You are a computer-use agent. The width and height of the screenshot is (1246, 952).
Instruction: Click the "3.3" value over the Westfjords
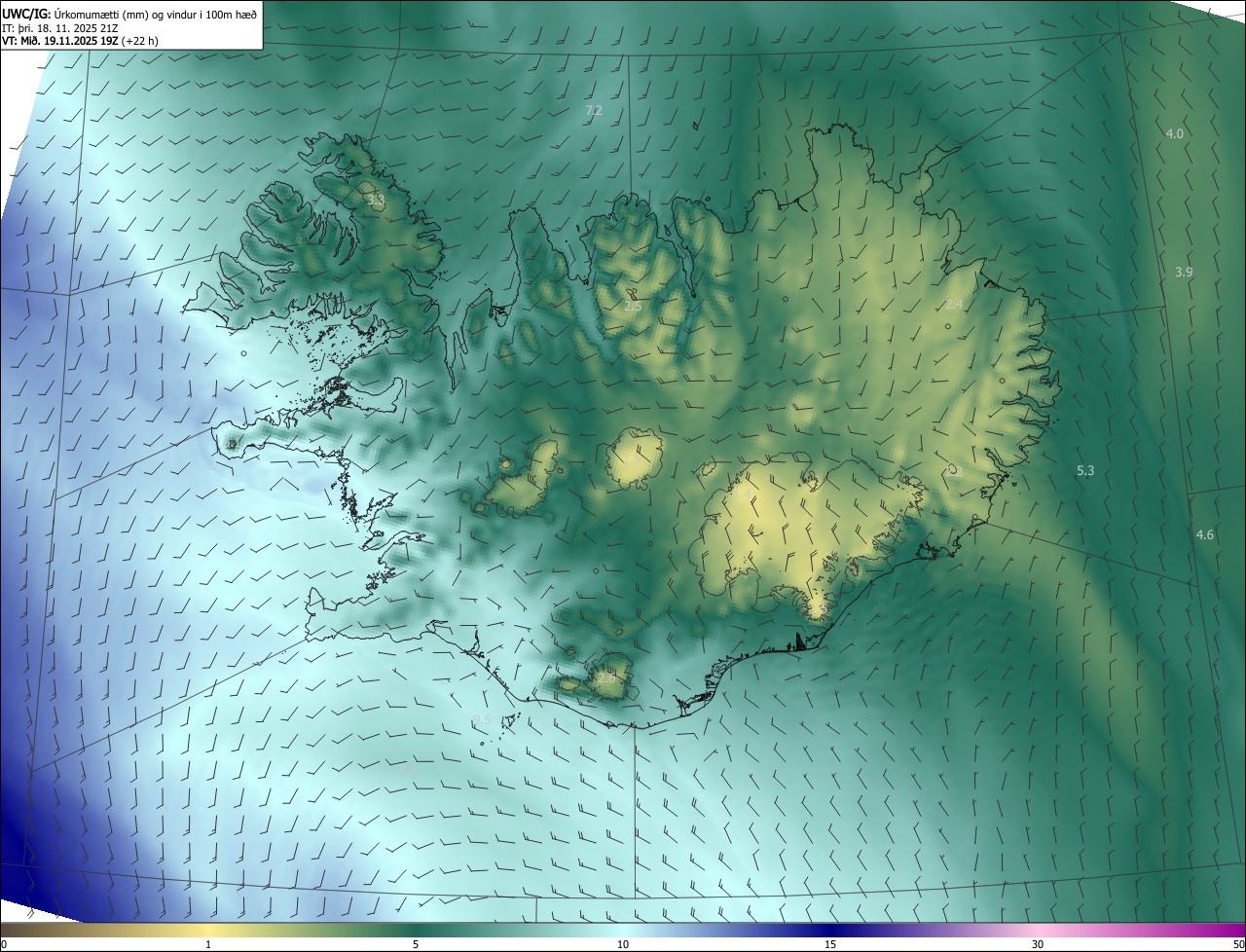[x=376, y=201]
